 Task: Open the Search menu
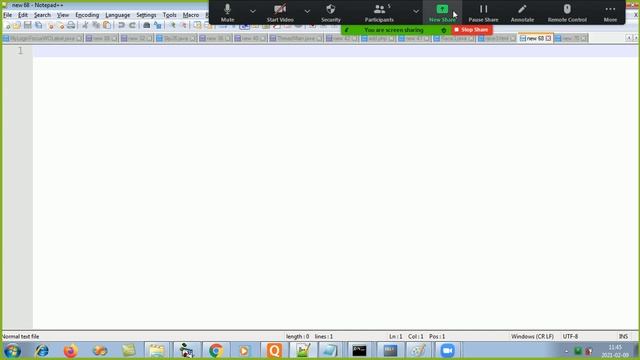(x=42, y=15)
